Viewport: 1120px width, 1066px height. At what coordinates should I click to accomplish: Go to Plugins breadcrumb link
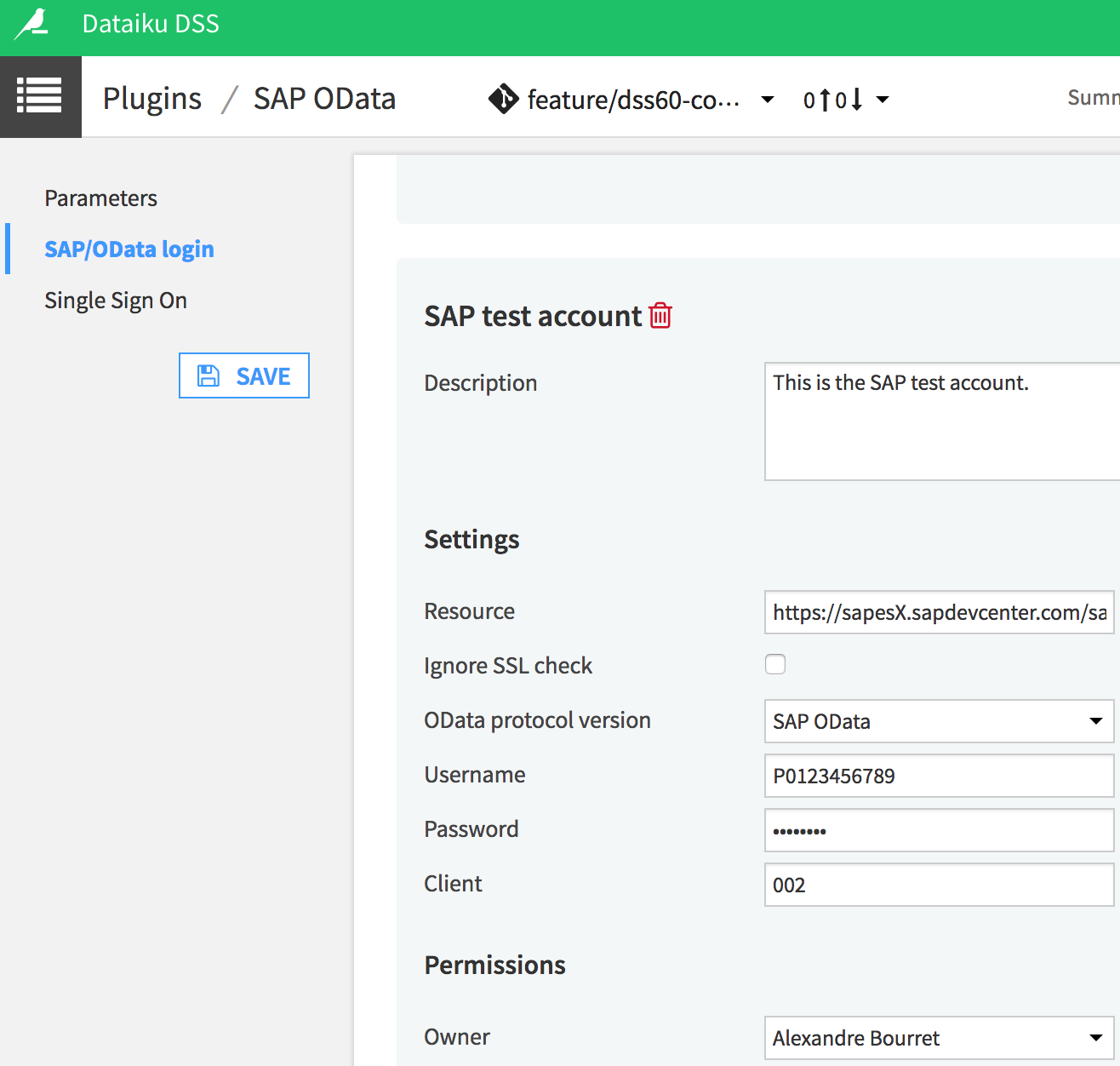(152, 99)
